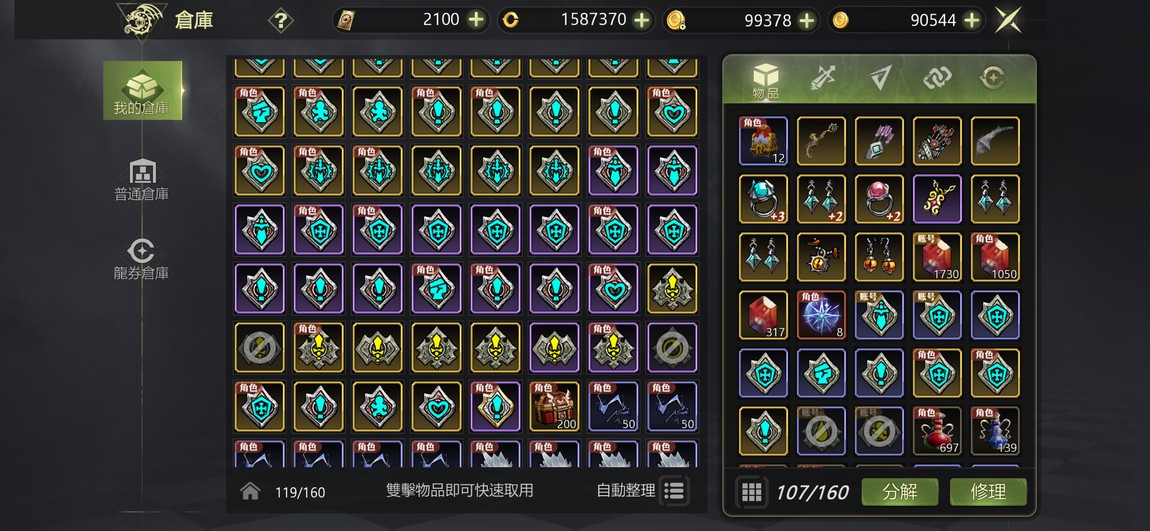This screenshot has height=531, width=1150.
Task: Add currency next to 1587370
Action: tap(642, 21)
